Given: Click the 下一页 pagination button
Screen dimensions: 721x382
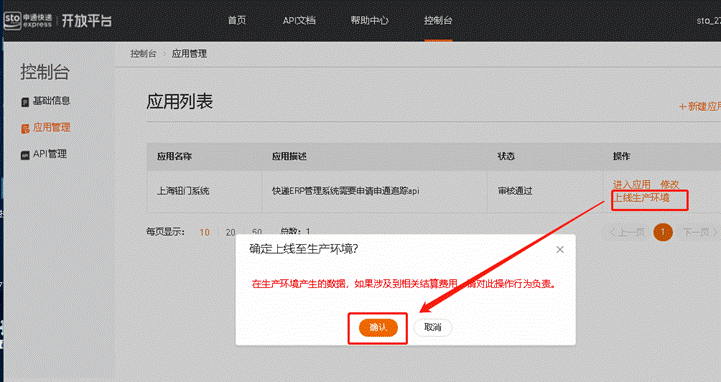Looking at the screenshot, I should point(700,232).
